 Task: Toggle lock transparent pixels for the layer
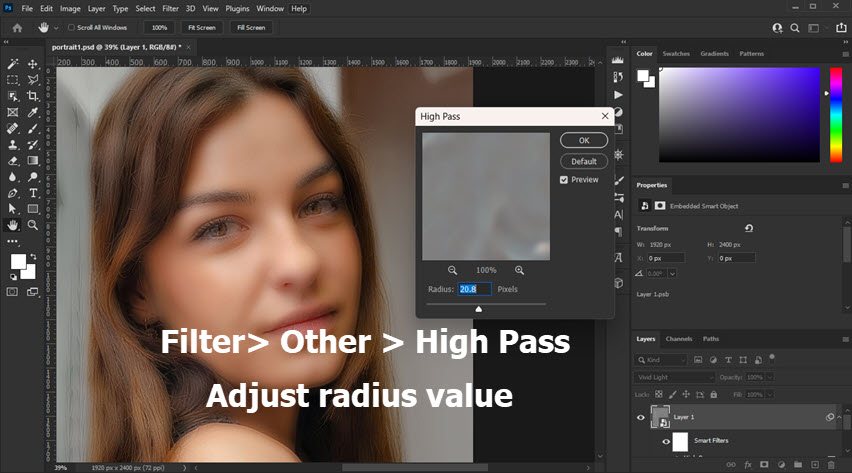point(659,395)
